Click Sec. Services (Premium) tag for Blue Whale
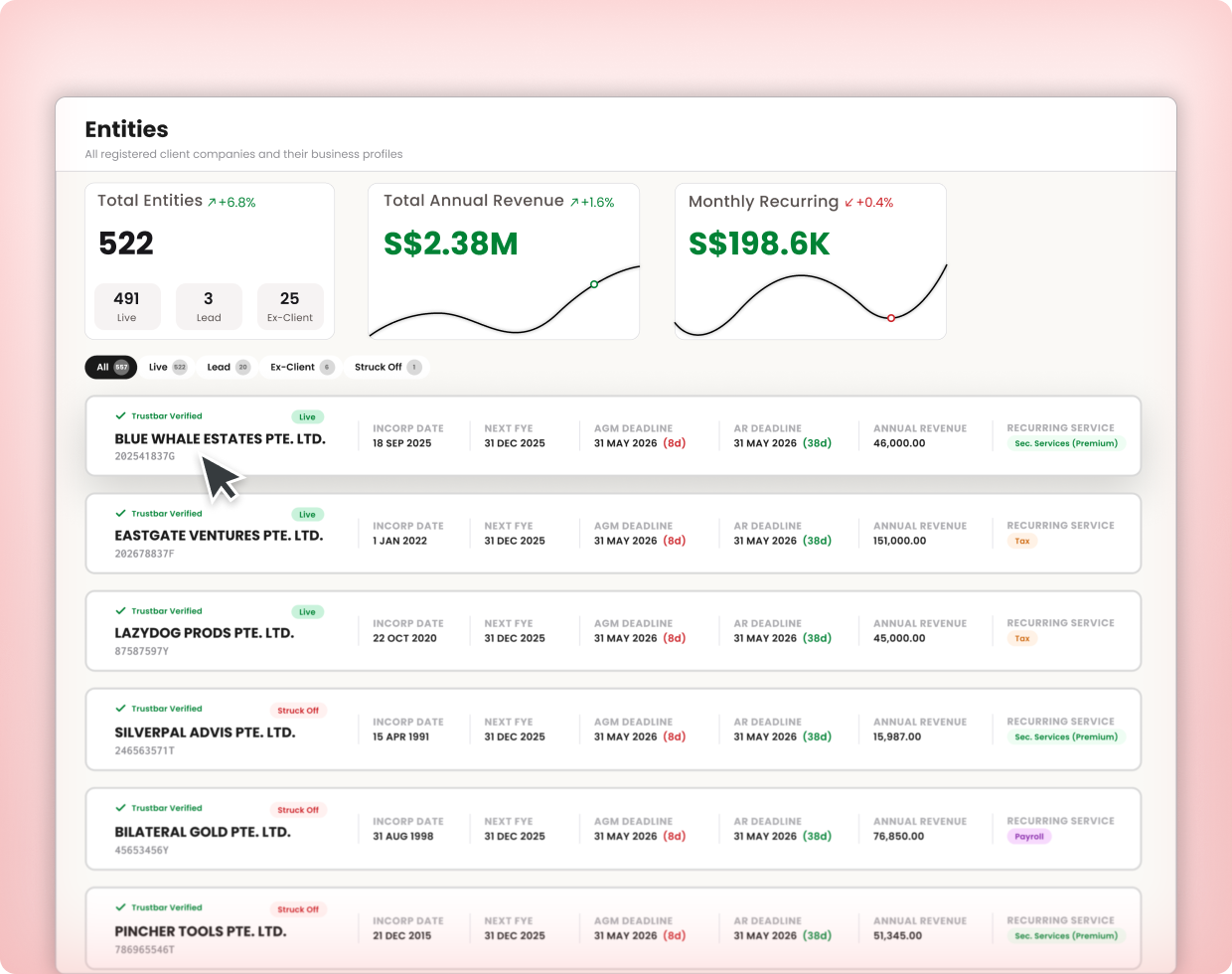 click(x=1066, y=443)
